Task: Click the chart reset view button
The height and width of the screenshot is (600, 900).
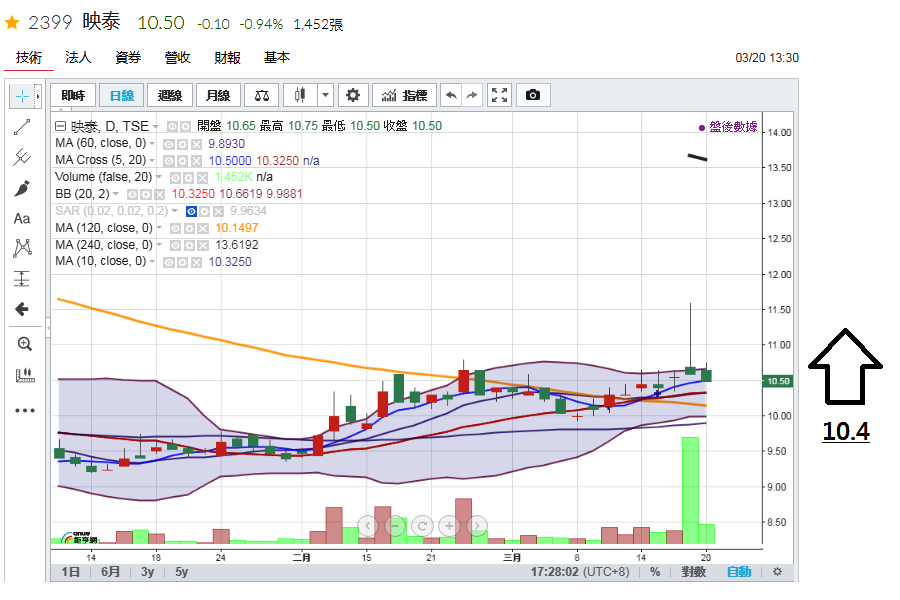Action: tap(422, 525)
